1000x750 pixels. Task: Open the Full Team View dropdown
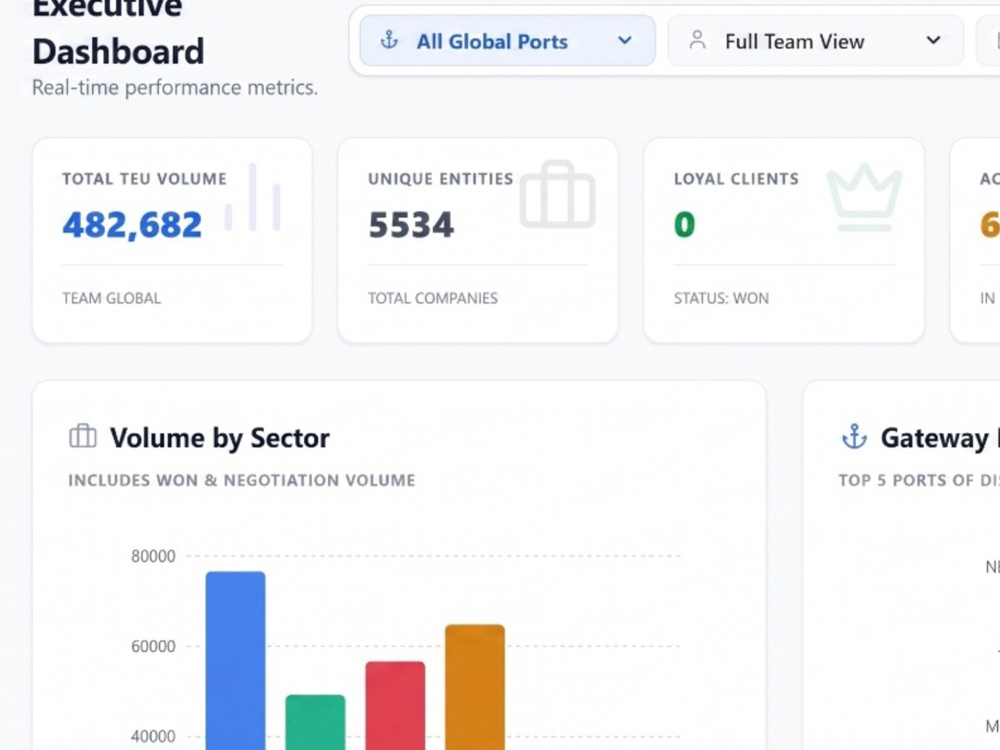pos(815,41)
